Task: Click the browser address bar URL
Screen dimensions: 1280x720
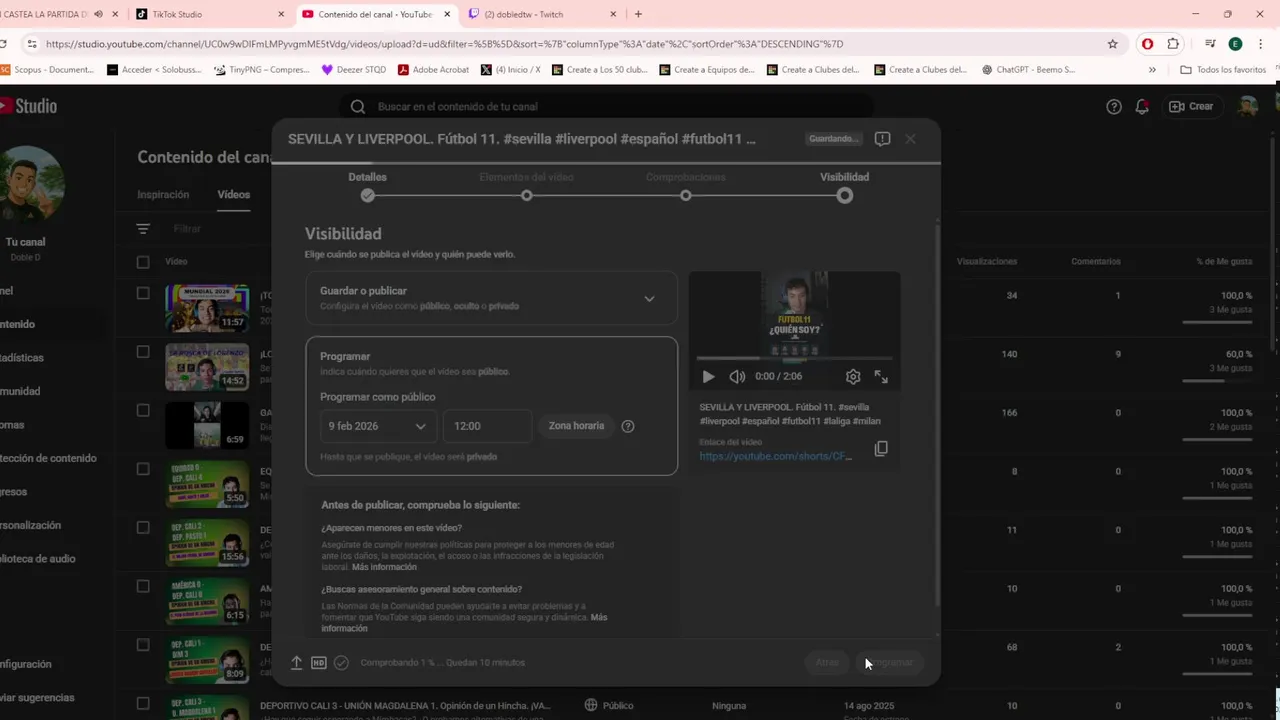Action: (445, 44)
